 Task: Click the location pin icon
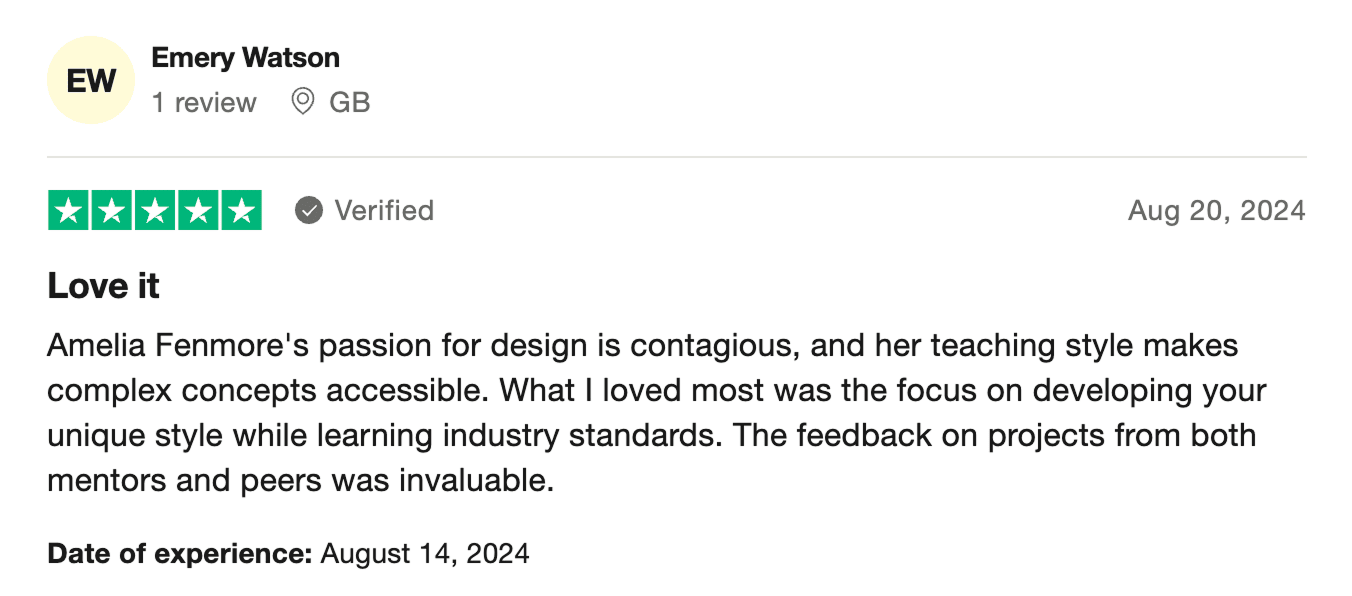(x=301, y=101)
